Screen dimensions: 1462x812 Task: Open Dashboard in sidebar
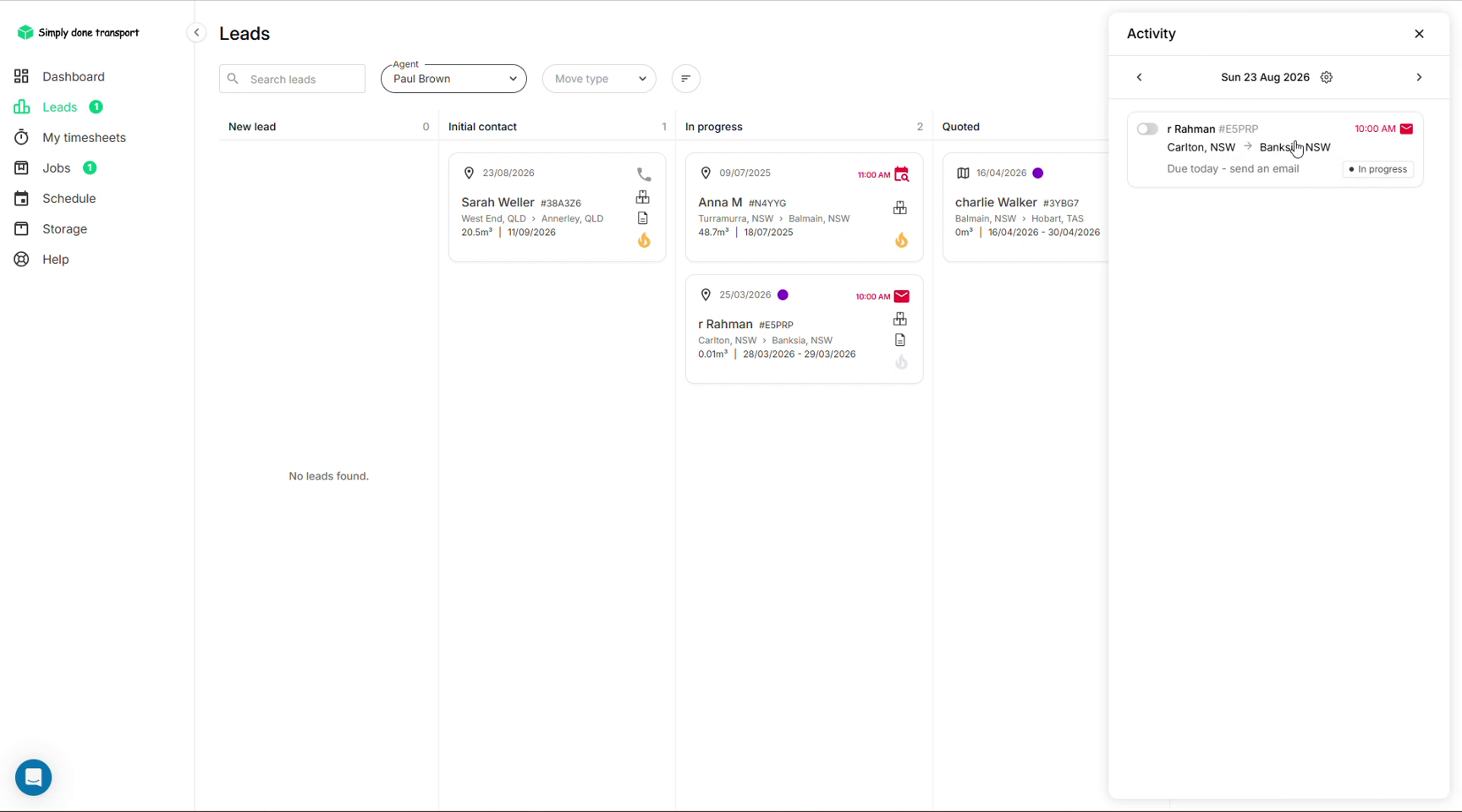pyautogui.click(x=74, y=77)
